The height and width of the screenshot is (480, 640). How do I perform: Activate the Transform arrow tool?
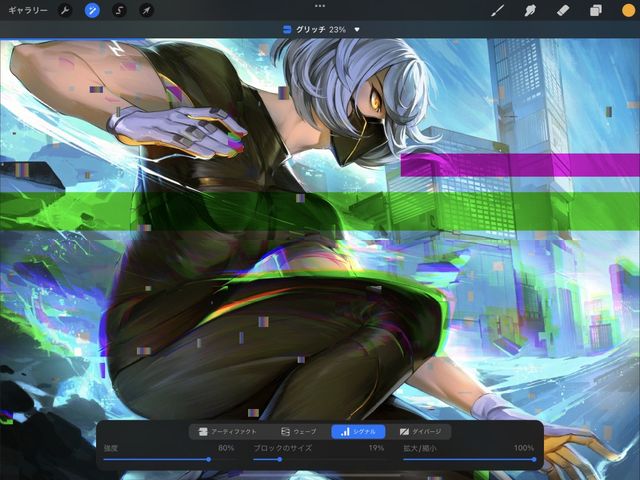[x=146, y=10]
